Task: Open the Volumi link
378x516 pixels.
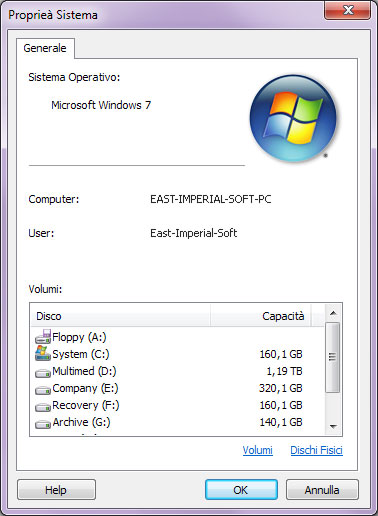Action: (x=257, y=450)
